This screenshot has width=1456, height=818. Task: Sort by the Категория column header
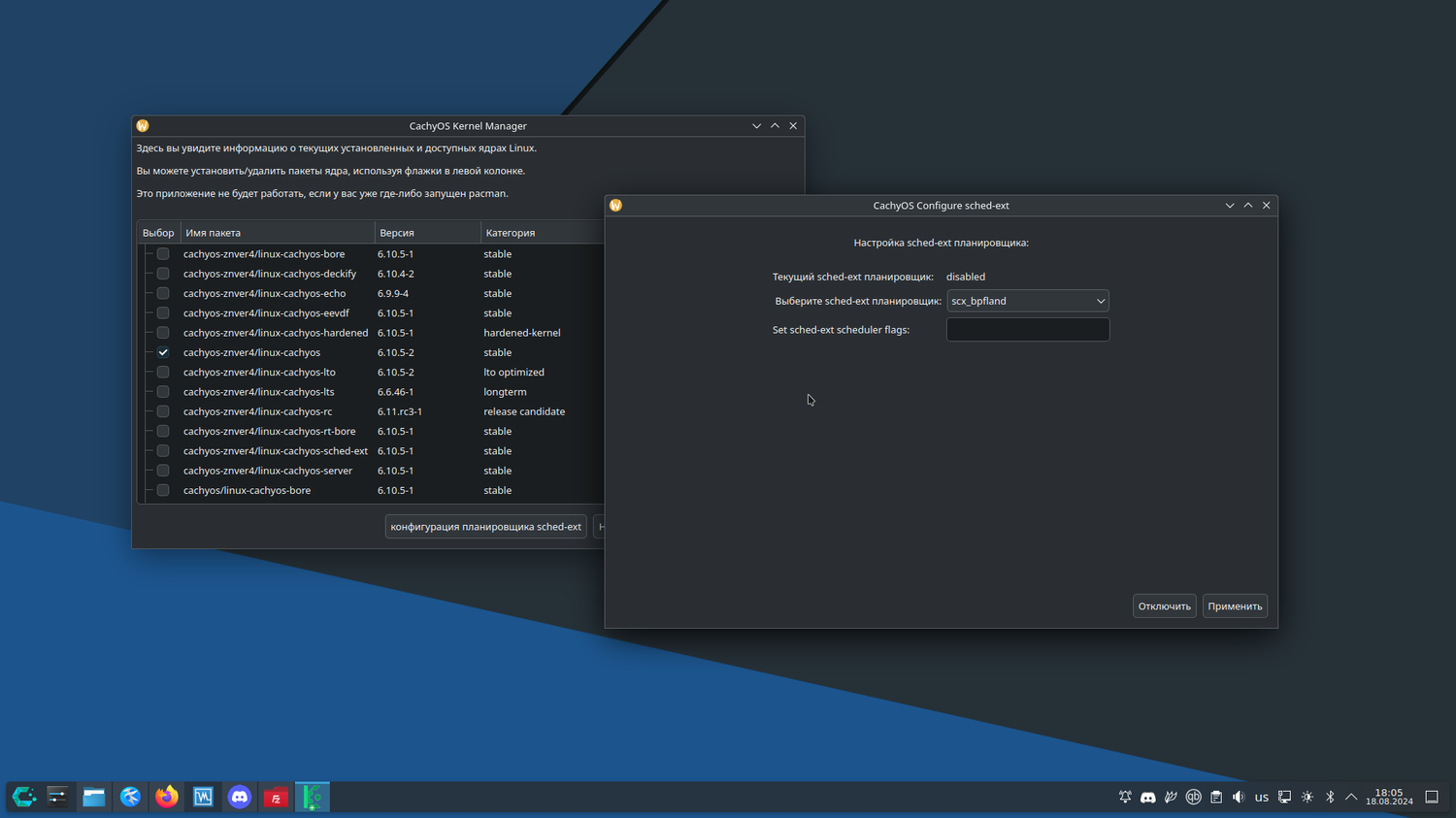click(x=543, y=233)
